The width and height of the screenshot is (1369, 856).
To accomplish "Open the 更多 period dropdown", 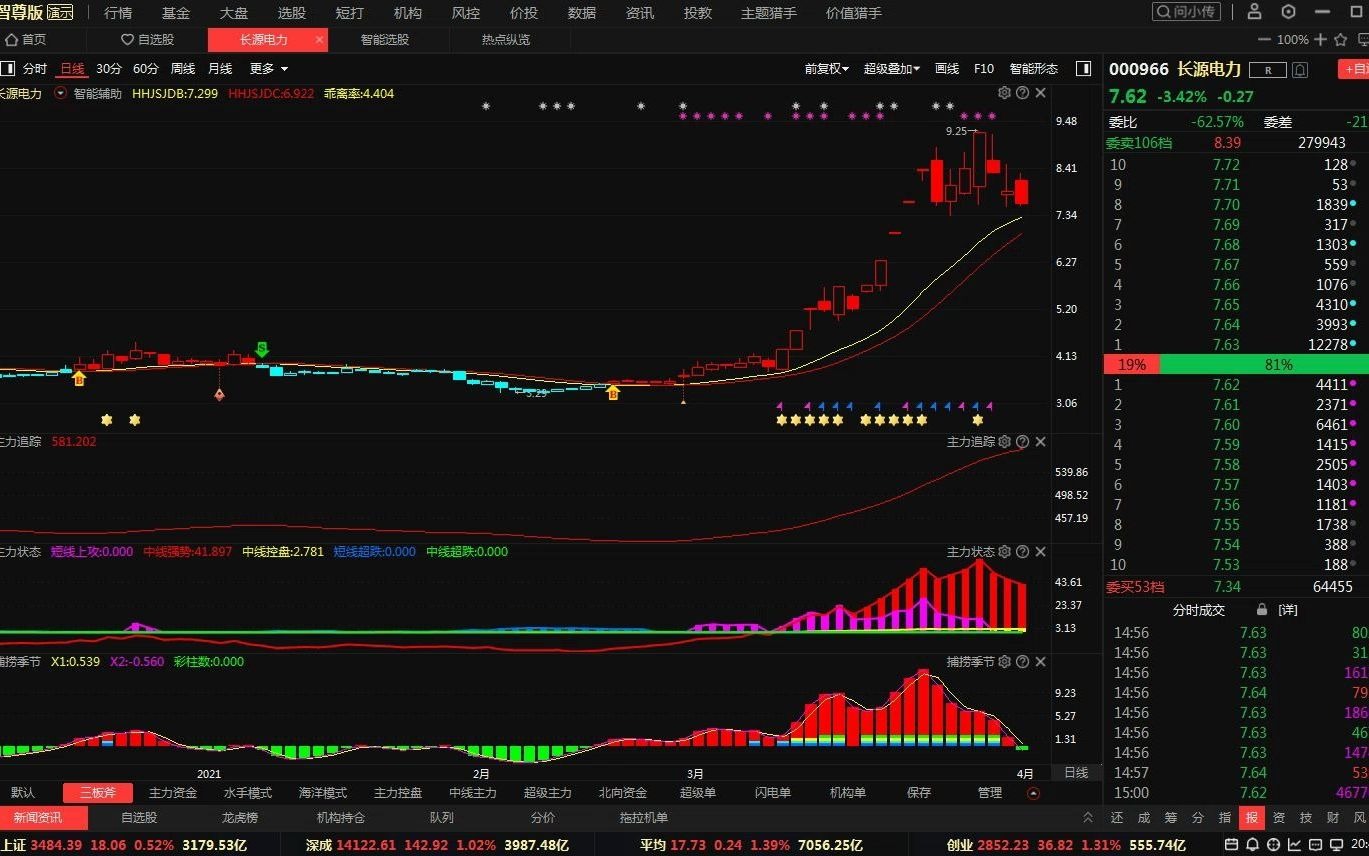I will click(x=269, y=69).
